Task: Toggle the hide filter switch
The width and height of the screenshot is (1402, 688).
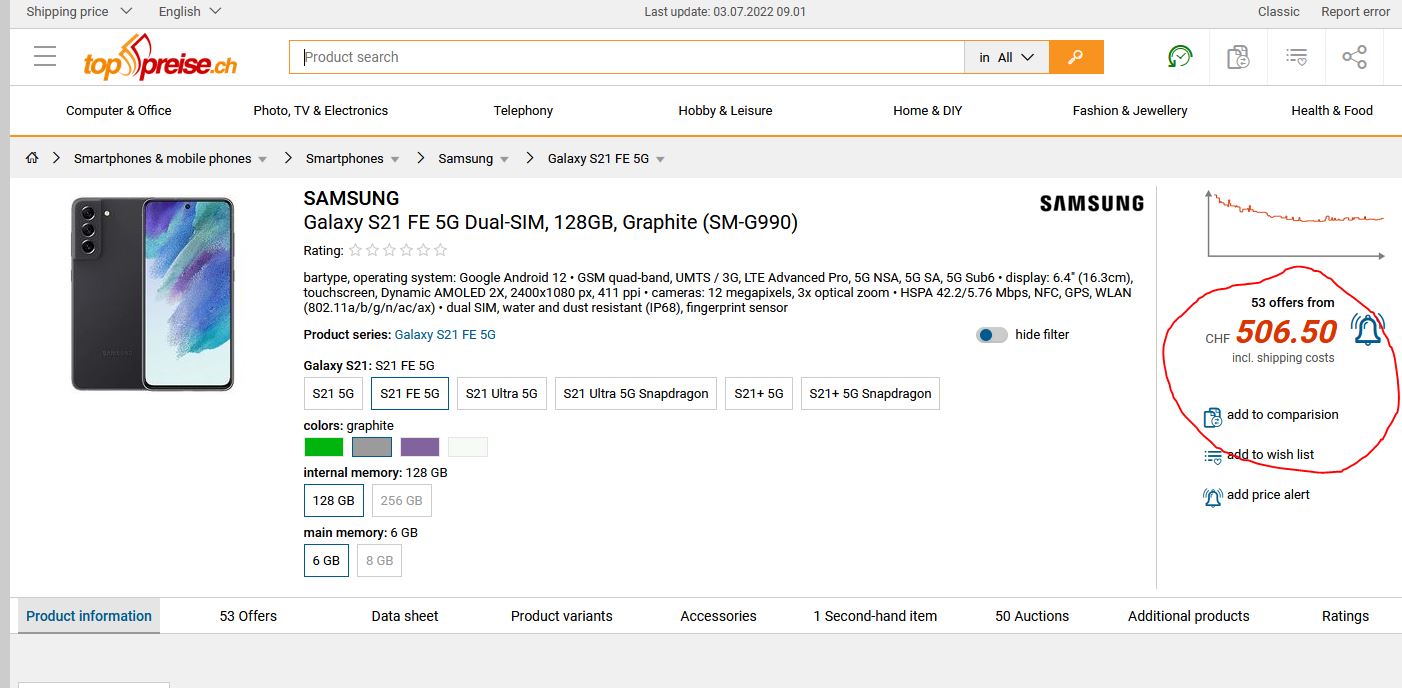Action: pos(992,335)
